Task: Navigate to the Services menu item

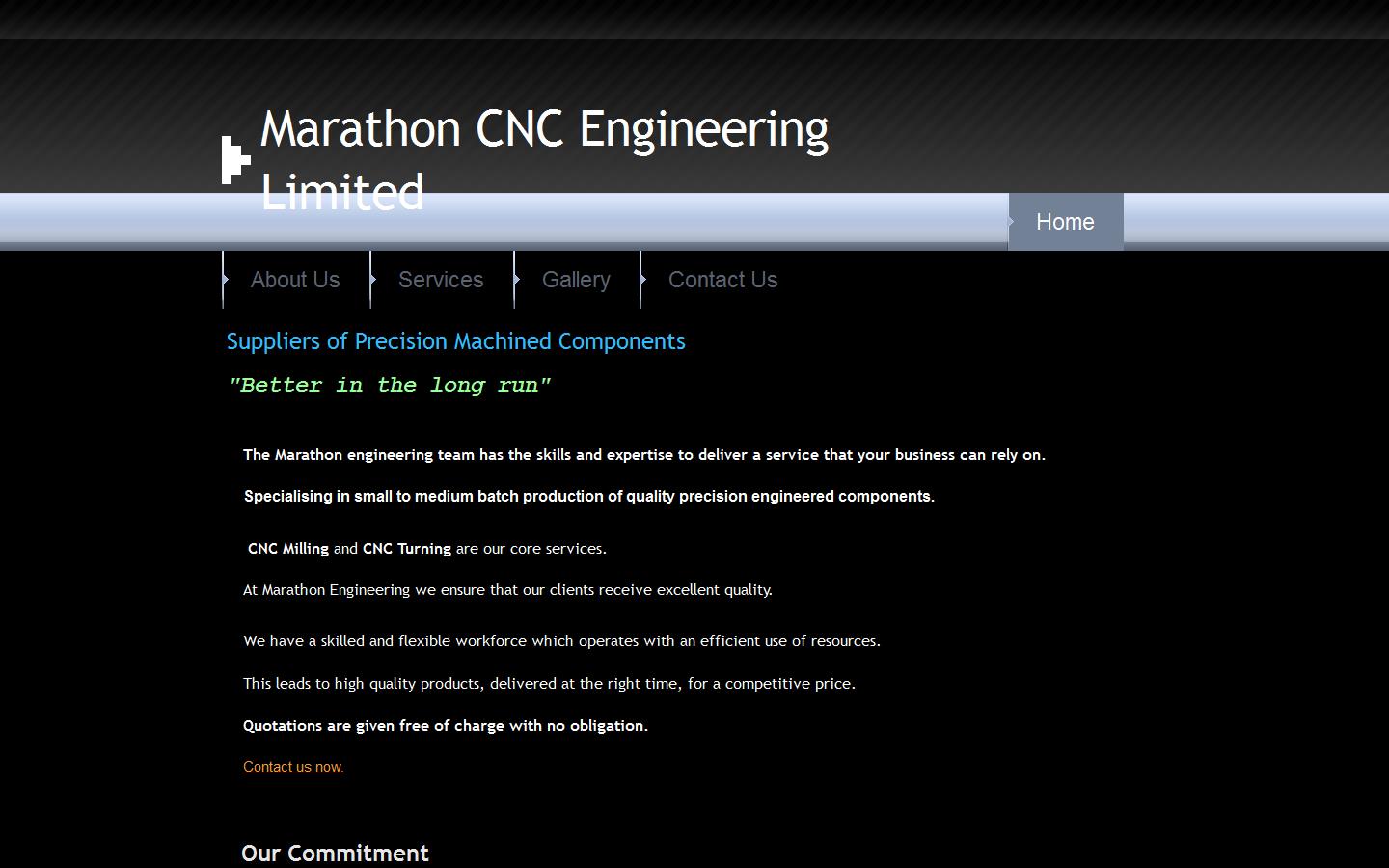Action: point(441,280)
